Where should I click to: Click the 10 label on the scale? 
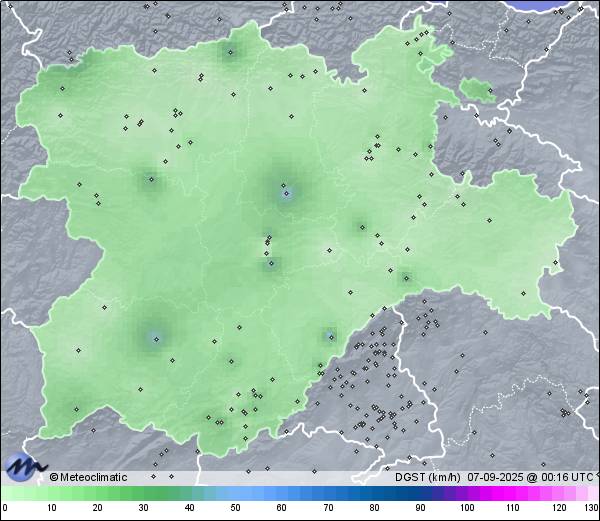pyautogui.click(x=52, y=508)
